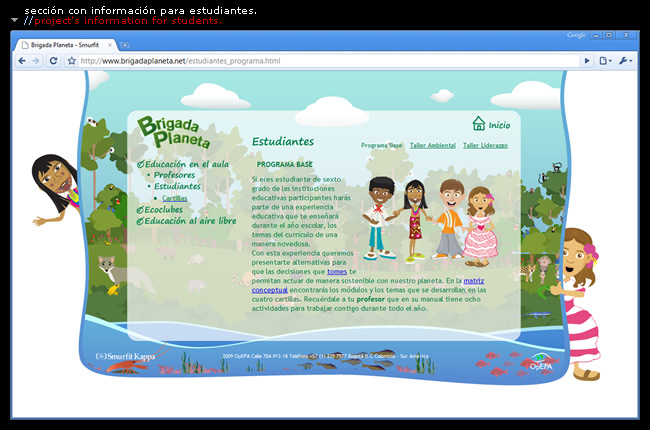Bookmark the page with the star icon

71,61
